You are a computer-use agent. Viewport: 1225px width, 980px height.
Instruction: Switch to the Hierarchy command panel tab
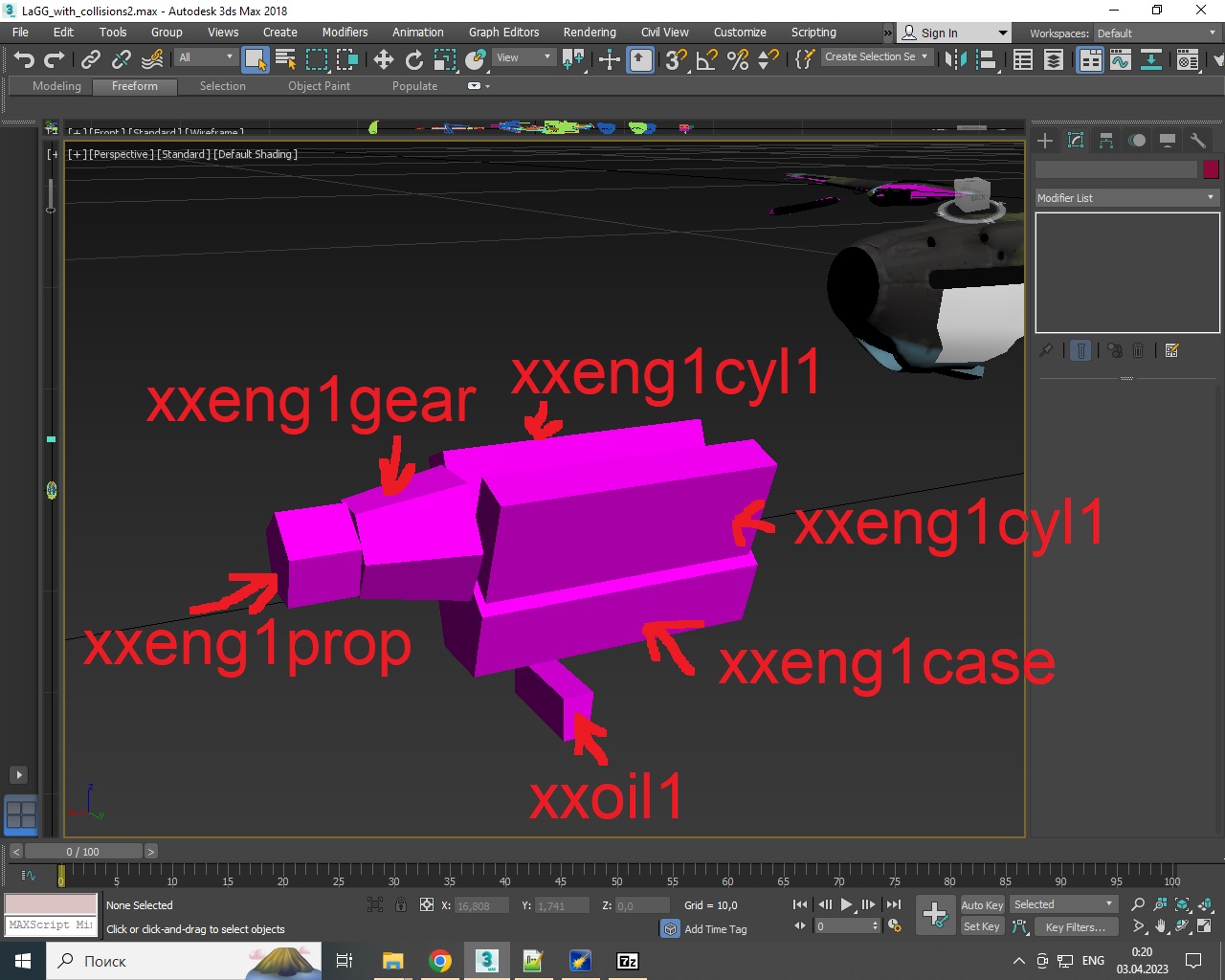pyautogui.click(x=1106, y=141)
